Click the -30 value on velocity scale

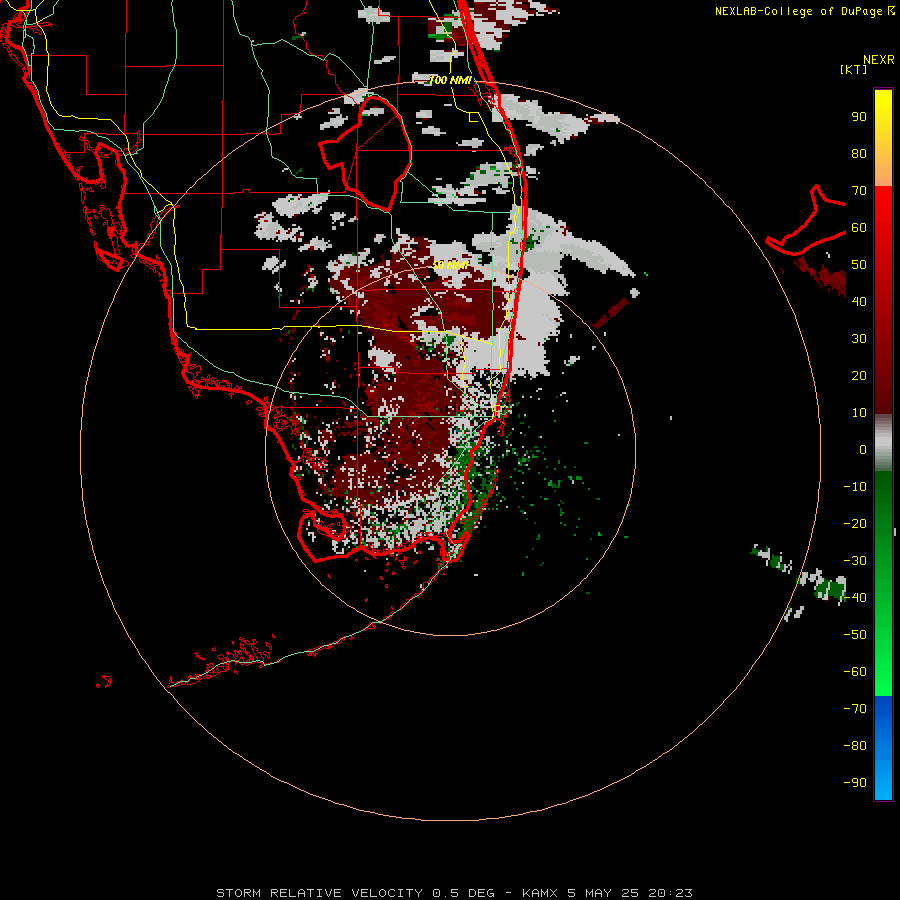click(855, 561)
